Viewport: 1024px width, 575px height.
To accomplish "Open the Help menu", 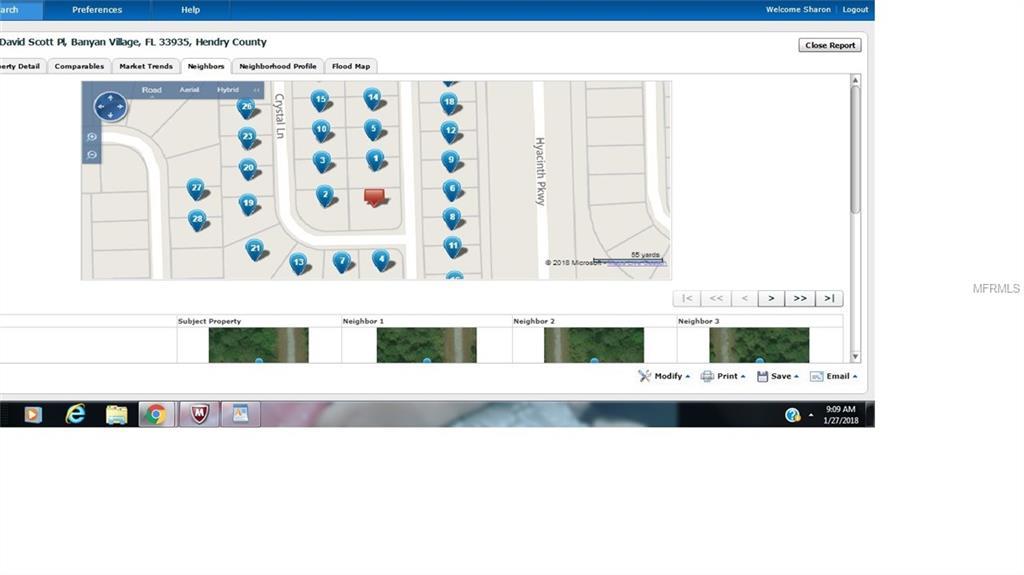I will click(190, 10).
